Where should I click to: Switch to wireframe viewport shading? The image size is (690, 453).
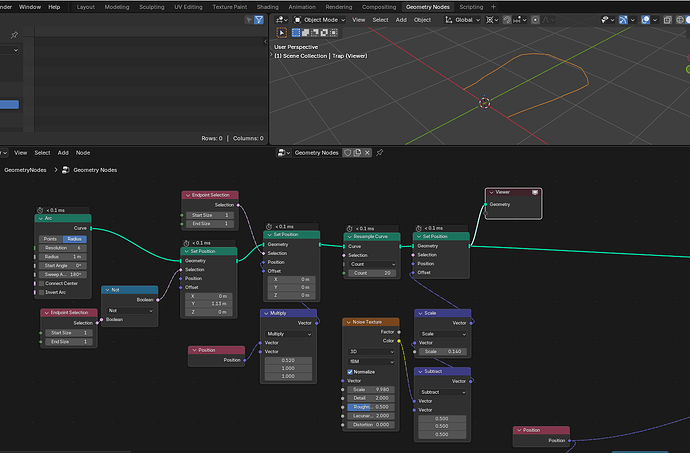coord(680,20)
